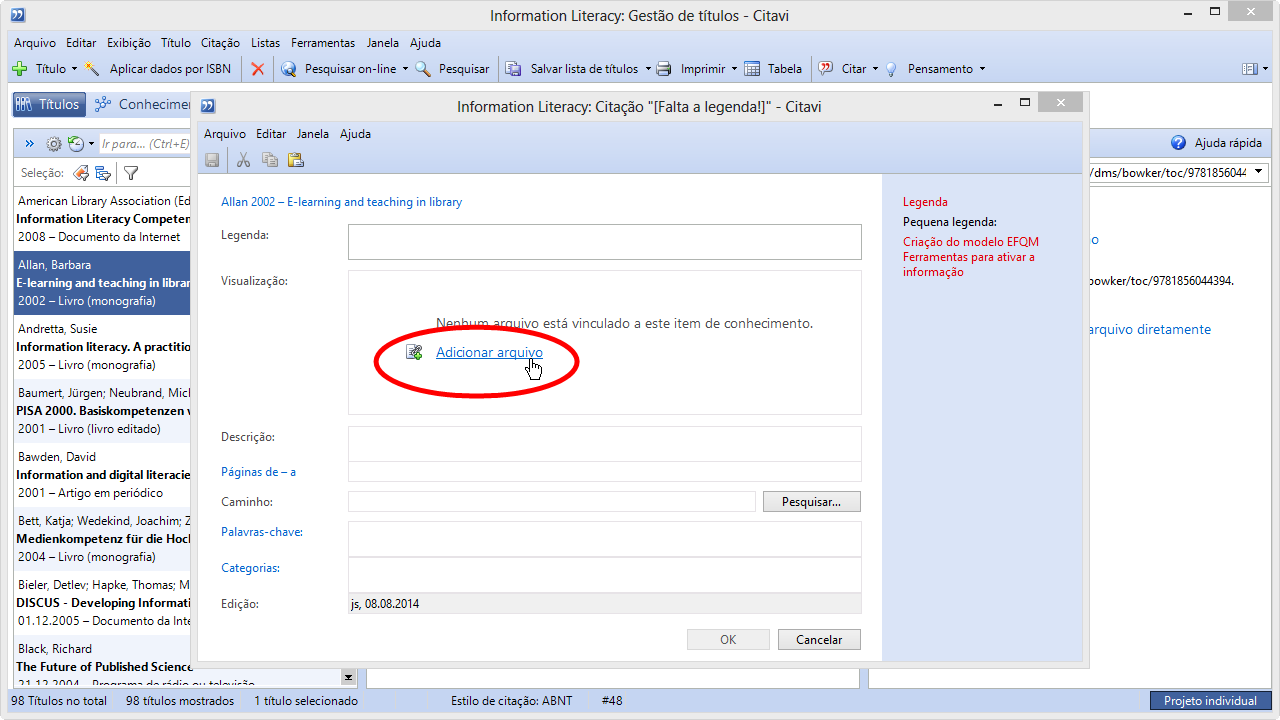Select American Library Association entry
1280x720 pixels.
pyautogui.click(x=102, y=219)
